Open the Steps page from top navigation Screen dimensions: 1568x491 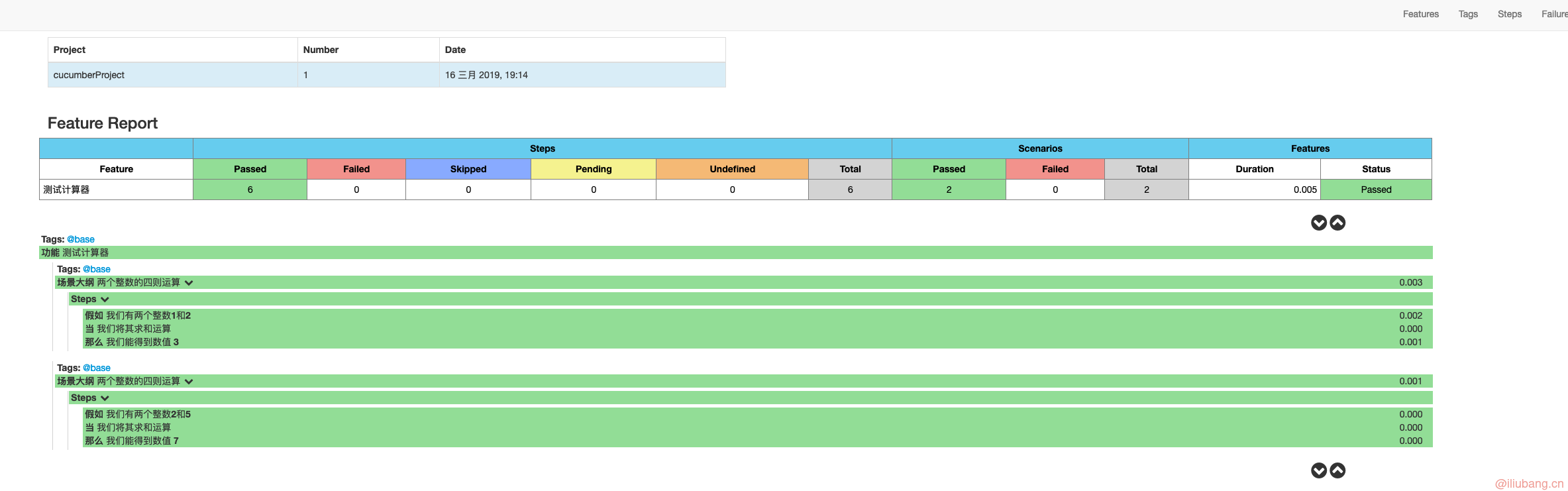coord(1509,14)
